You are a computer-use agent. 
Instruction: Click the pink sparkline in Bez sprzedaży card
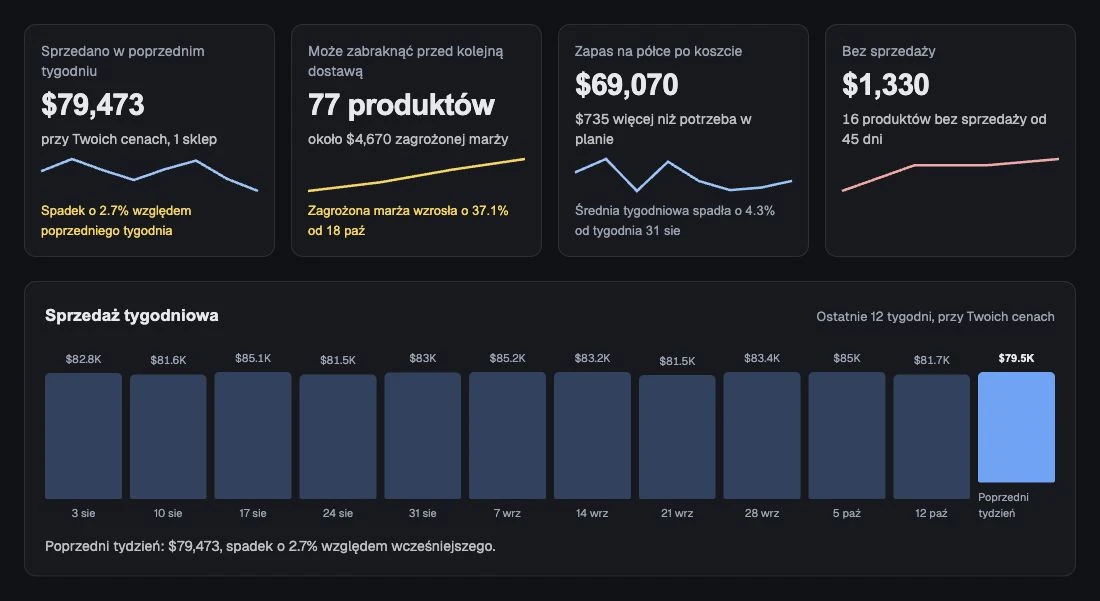pyautogui.click(x=951, y=175)
